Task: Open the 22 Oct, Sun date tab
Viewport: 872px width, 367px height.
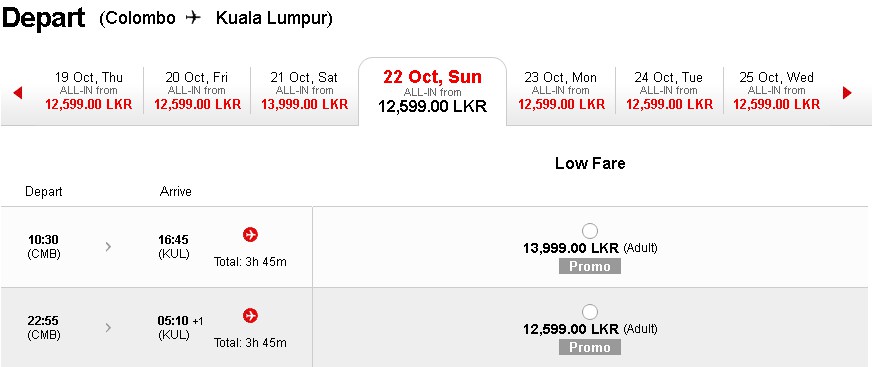Action: point(432,92)
